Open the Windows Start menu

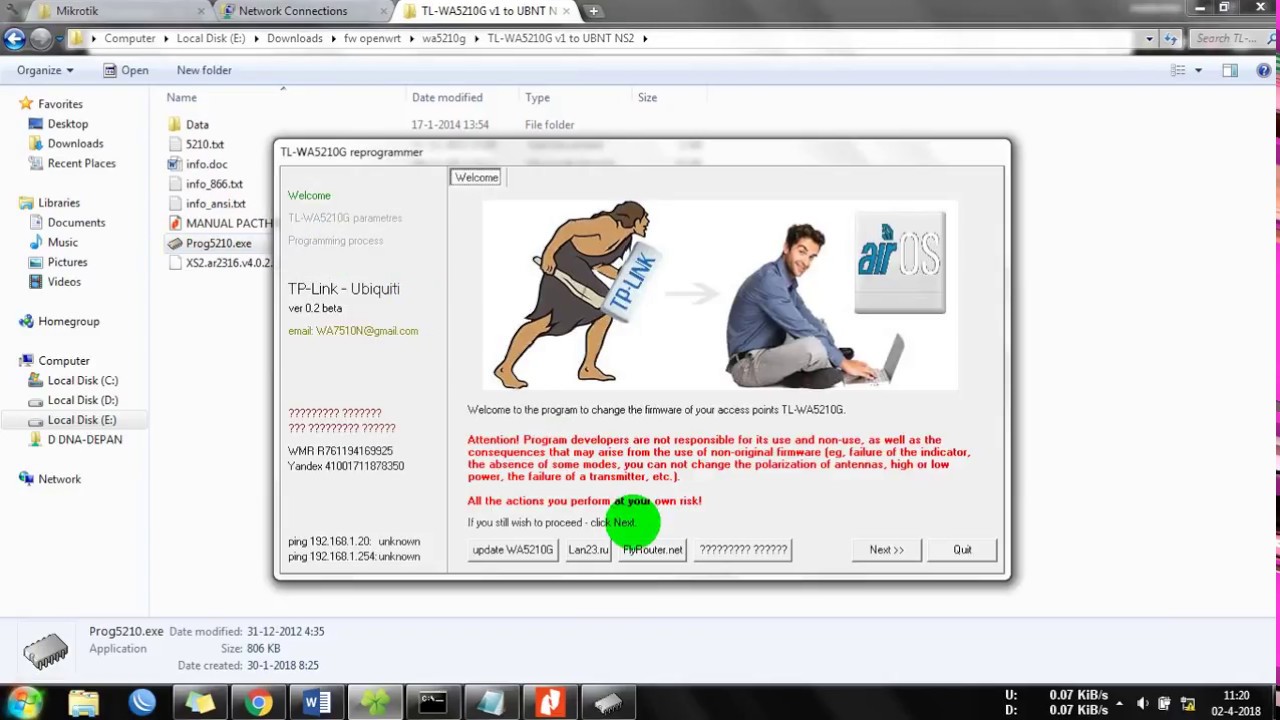[x=22, y=702]
